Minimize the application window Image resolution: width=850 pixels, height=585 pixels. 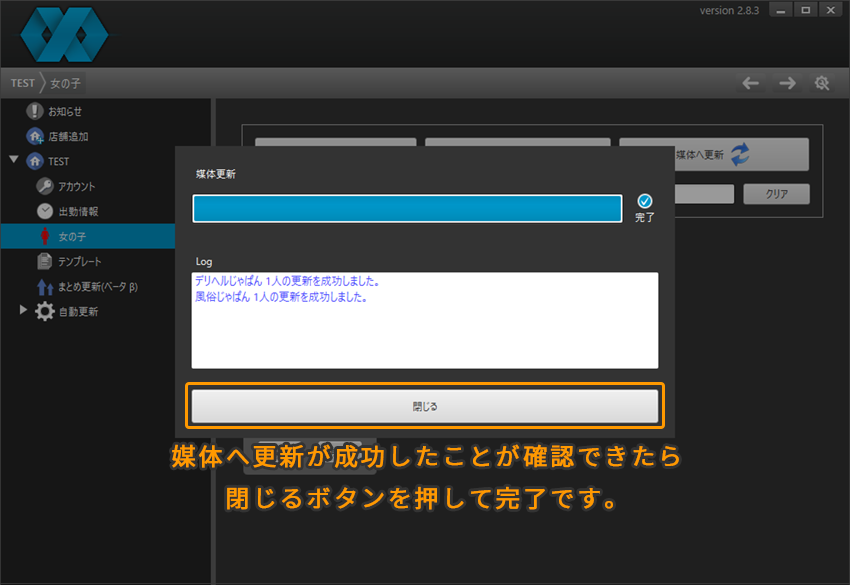click(x=781, y=10)
